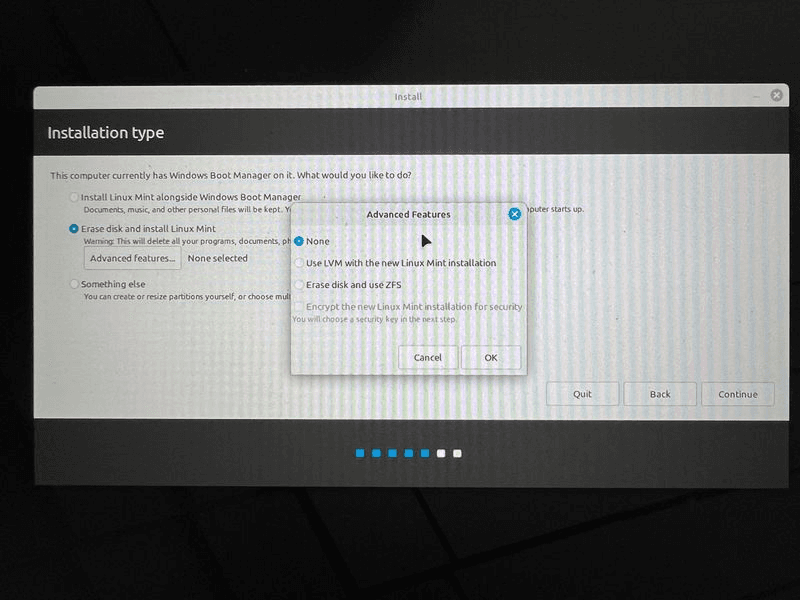Go Back to the previous step

pyautogui.click(x=660, y=394)
